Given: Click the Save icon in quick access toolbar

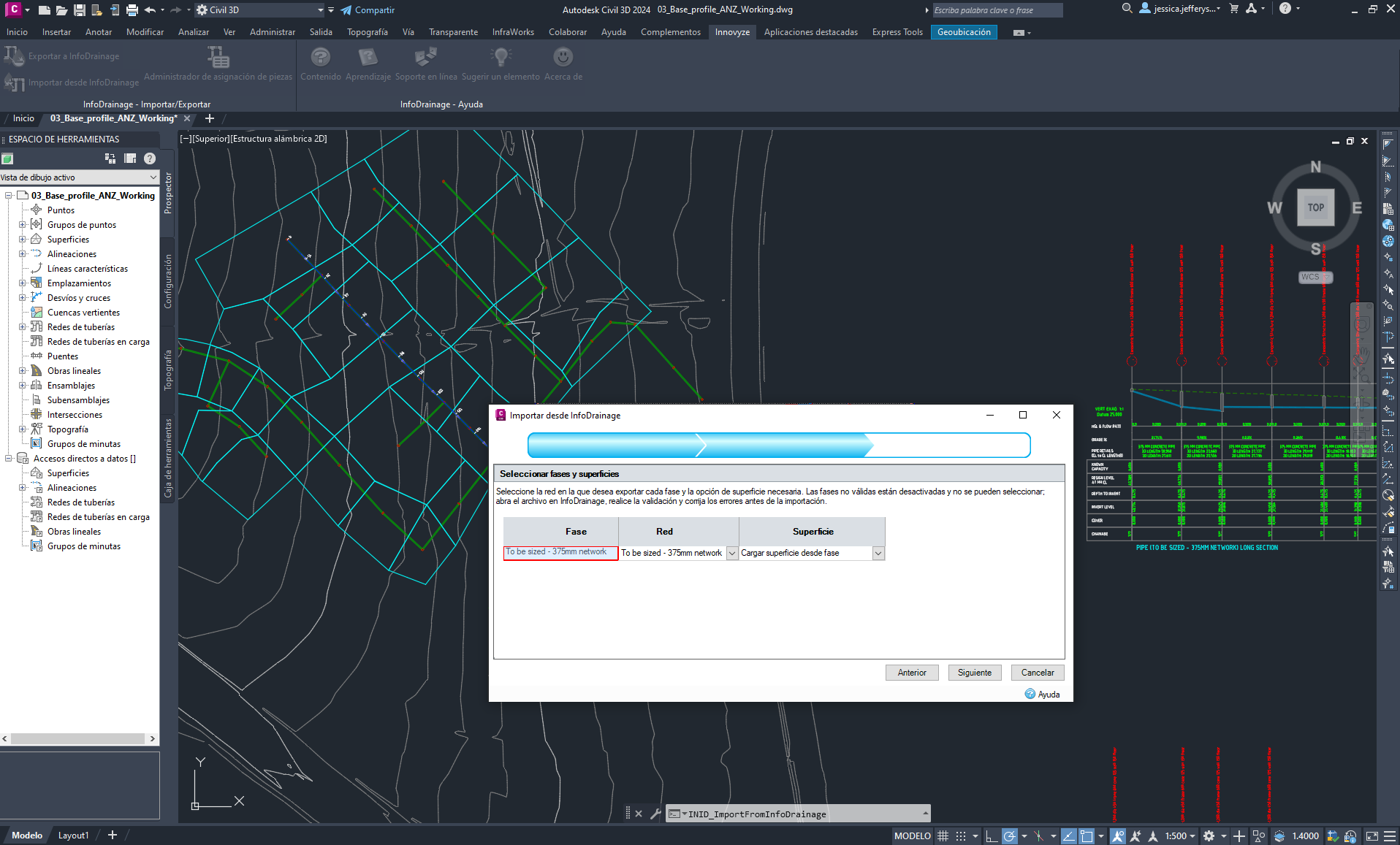Looking at the screenshot, I should 79,10.
